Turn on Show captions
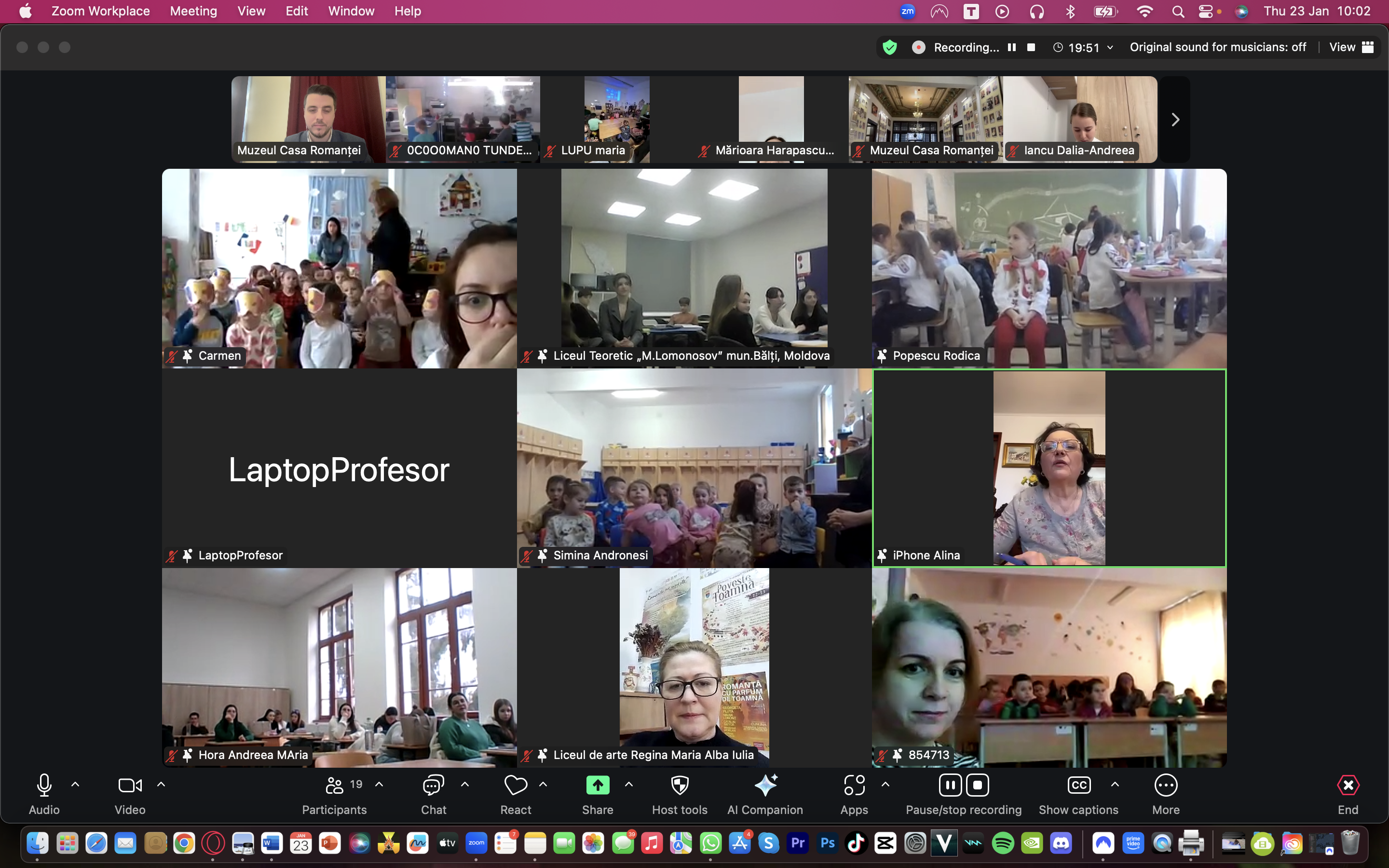This screenshot has height=868, width=1389. coord(1078,794)
